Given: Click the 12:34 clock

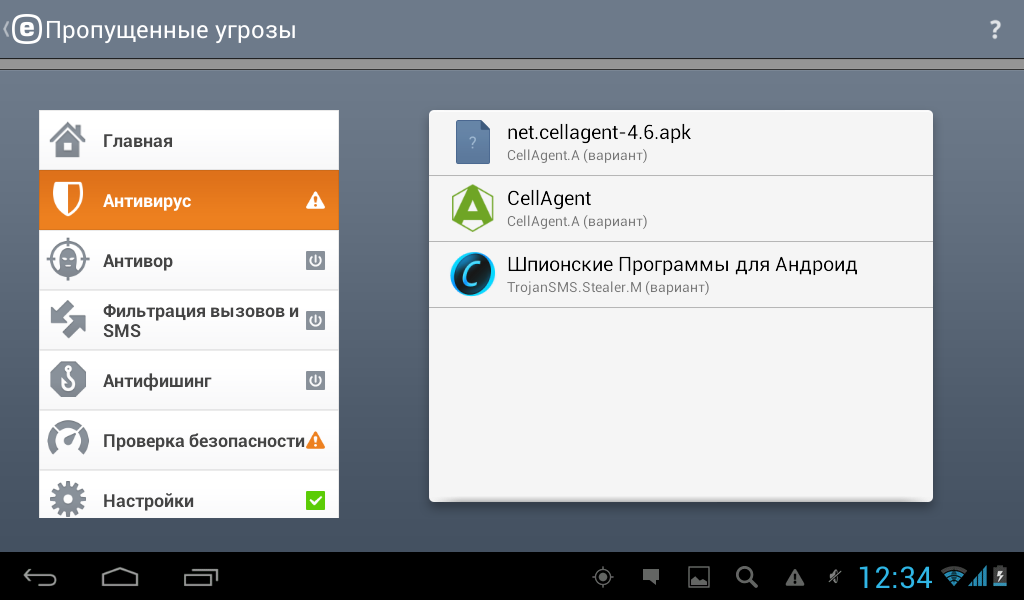Looking at the screenshot, I should 895,578.
